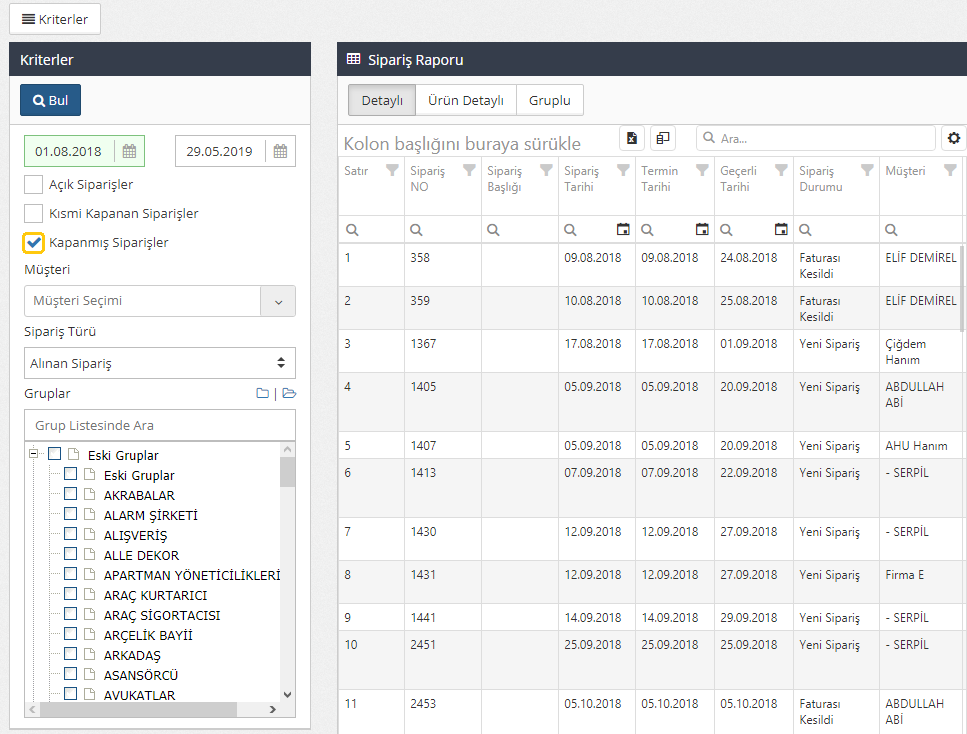Screen dimensions: 967x734
Task: Collapse the Eski Gruplar root tree node
Action: [x=33, y=454]
